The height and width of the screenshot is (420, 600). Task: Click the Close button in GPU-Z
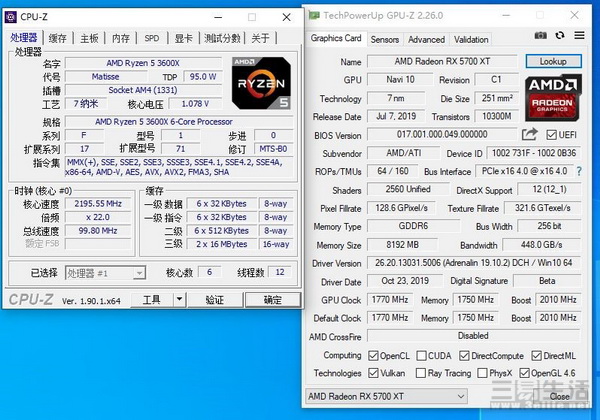click(x=559, y=396)
